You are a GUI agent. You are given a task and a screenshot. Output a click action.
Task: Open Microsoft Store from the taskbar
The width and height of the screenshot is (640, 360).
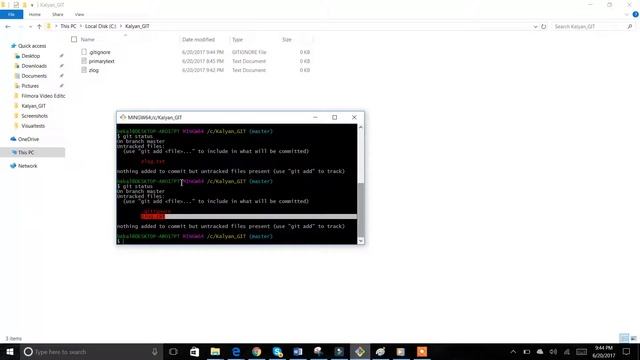click(194, 352)
